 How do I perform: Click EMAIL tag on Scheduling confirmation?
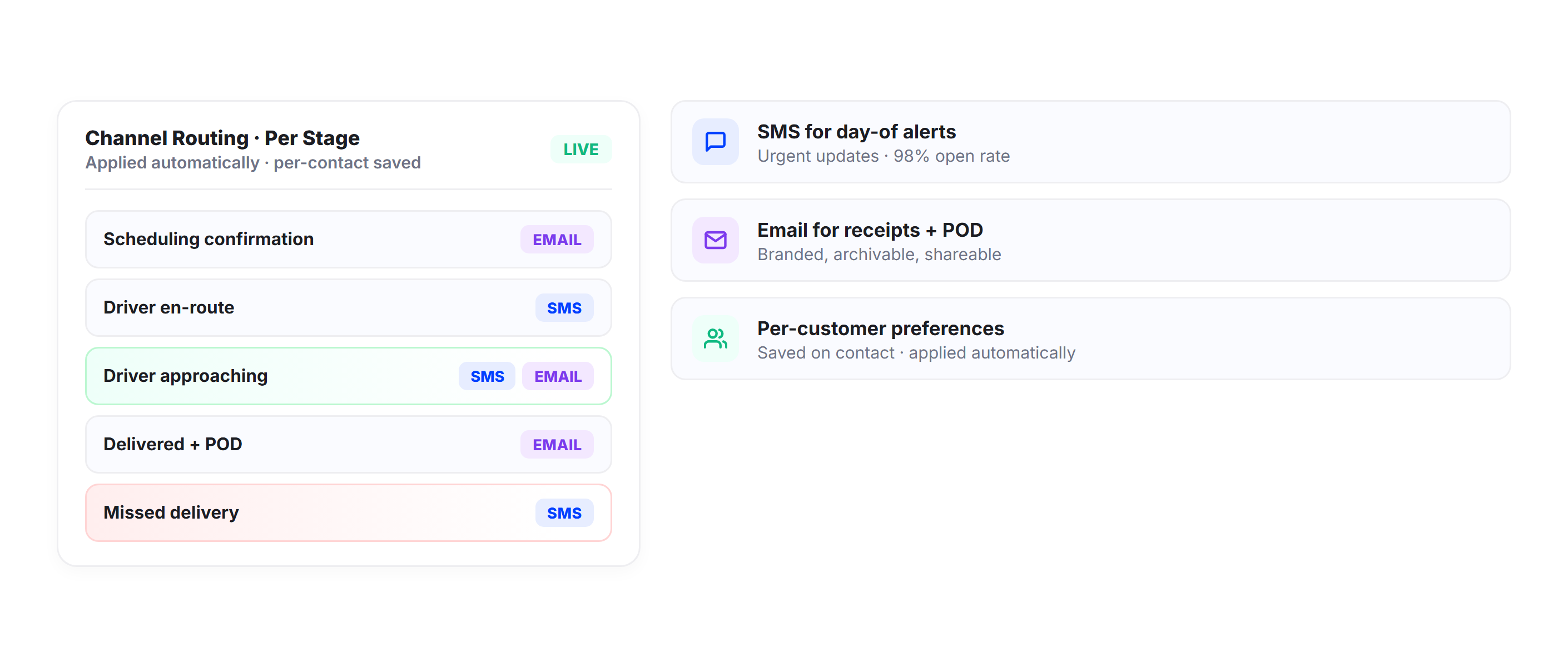557,240
